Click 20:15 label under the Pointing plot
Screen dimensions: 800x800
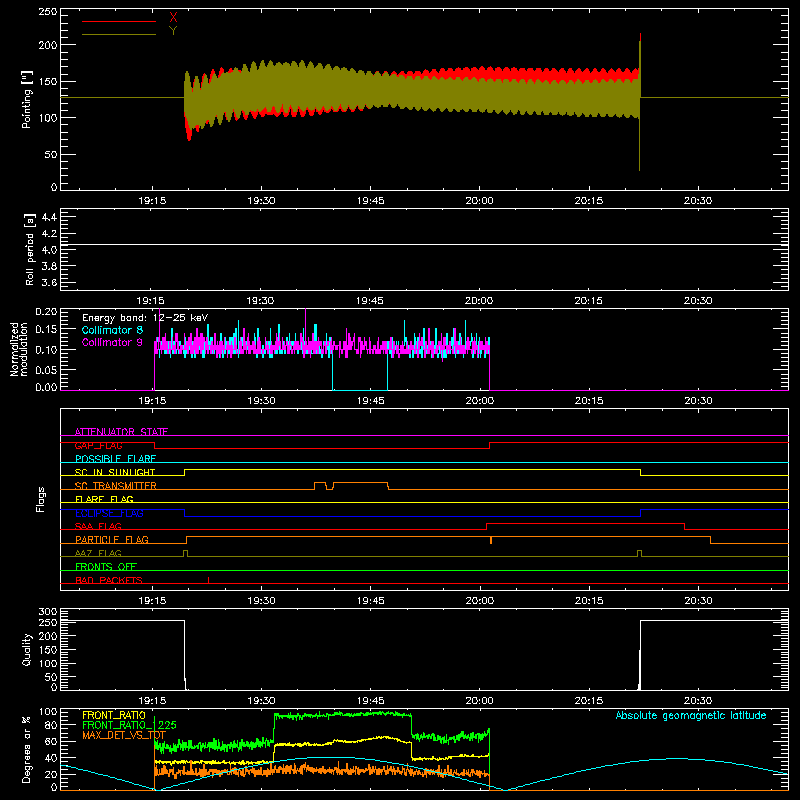[589, 201]
